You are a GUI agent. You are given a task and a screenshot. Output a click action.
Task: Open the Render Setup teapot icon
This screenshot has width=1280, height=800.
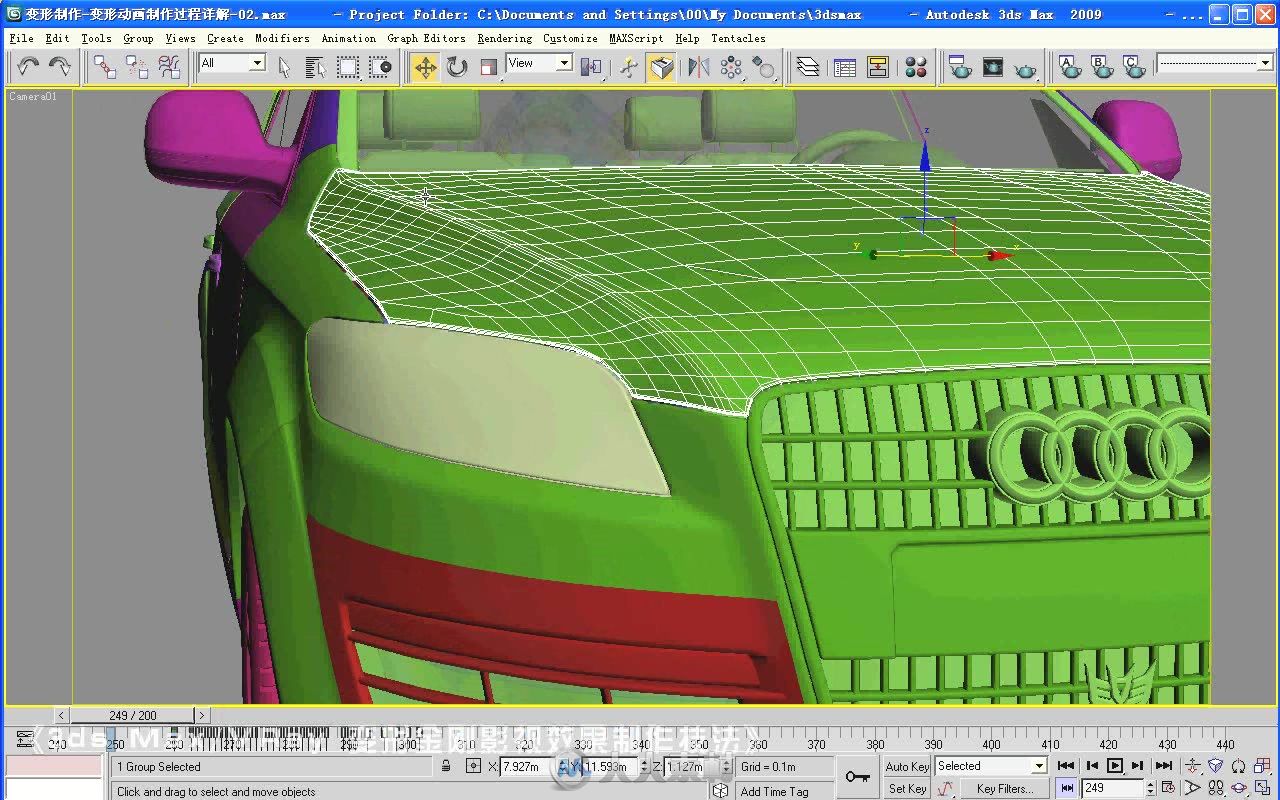[x=960, y=67]
